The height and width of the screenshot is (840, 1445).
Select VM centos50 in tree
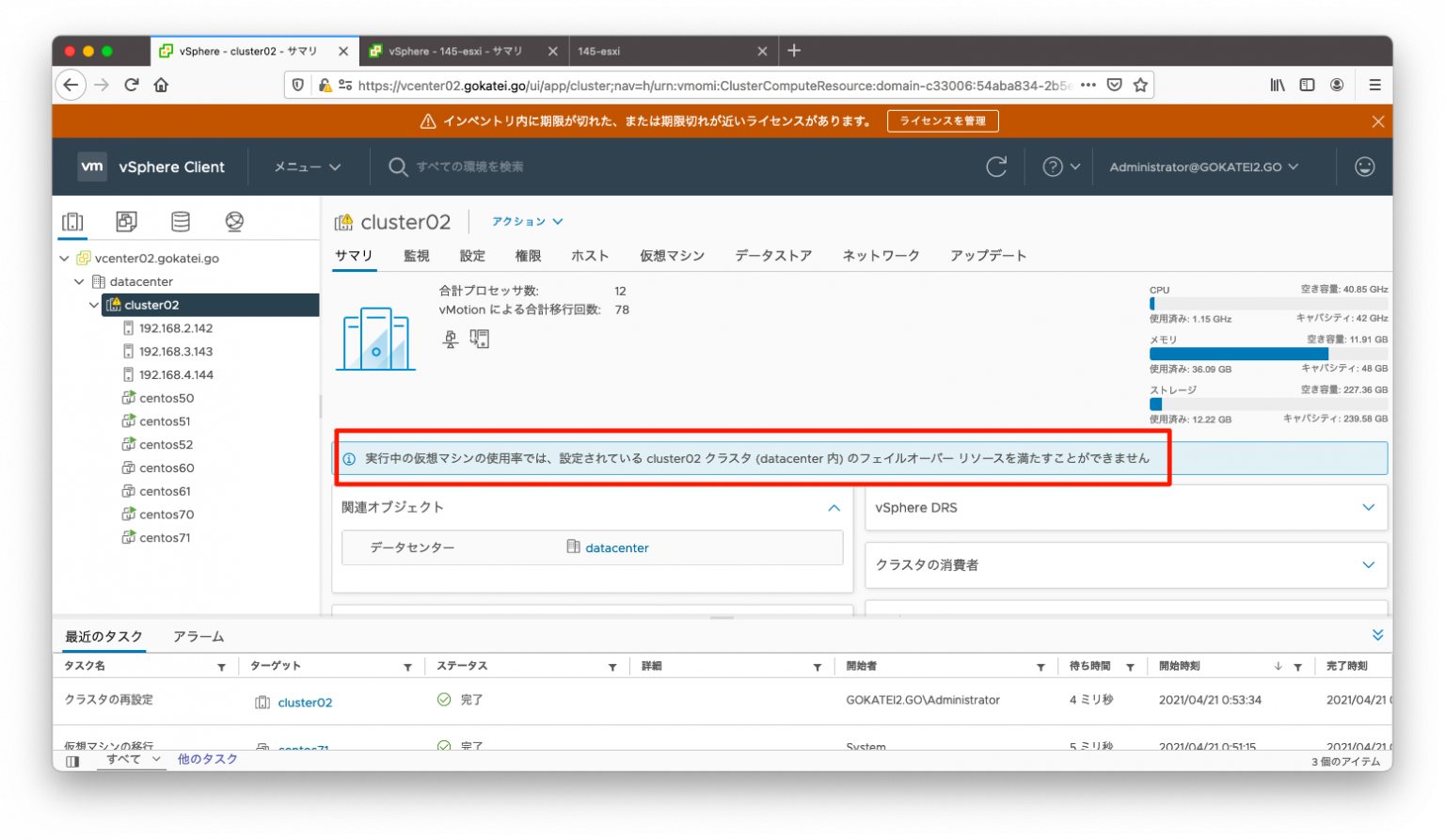click(167, 398)
